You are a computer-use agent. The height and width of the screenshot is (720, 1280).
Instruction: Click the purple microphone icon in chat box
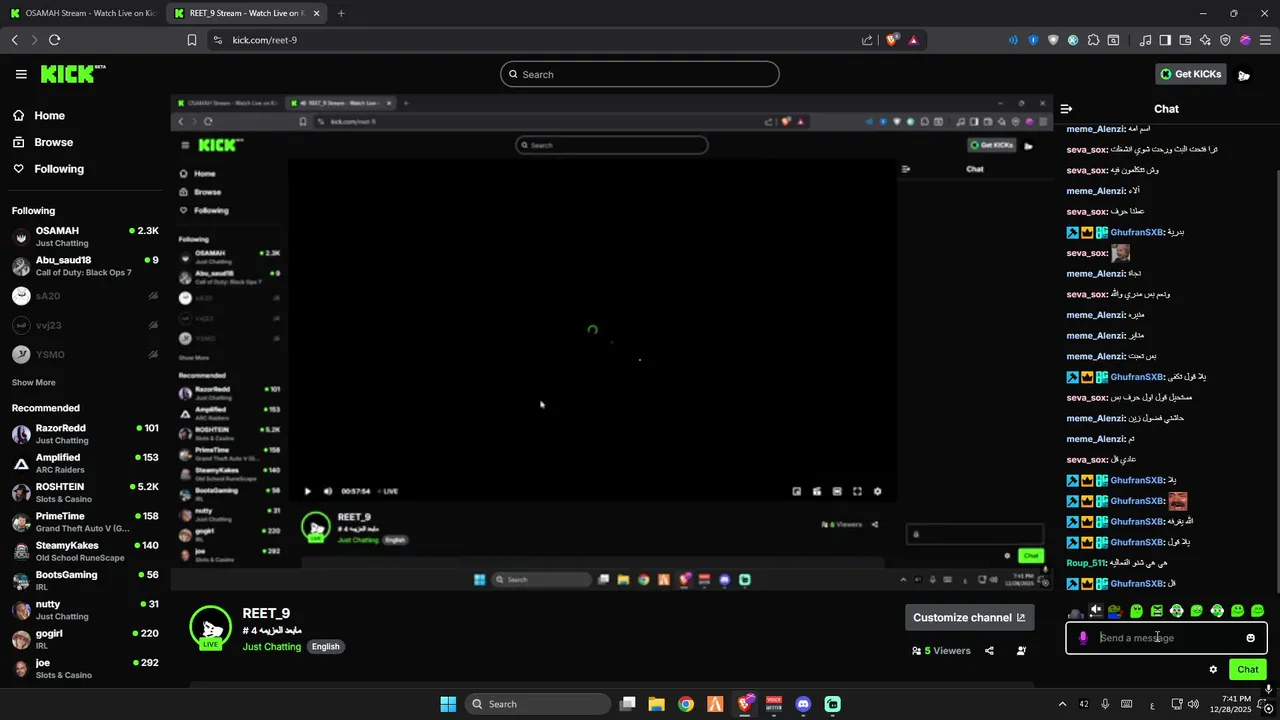click(1083, 638)
